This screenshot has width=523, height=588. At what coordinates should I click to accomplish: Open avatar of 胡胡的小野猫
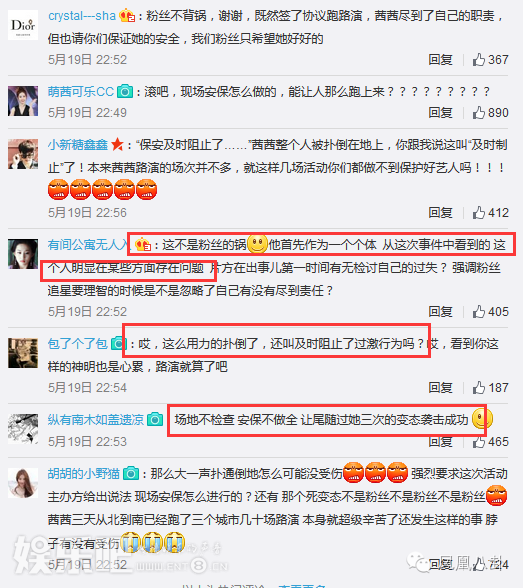pos(23,483)
